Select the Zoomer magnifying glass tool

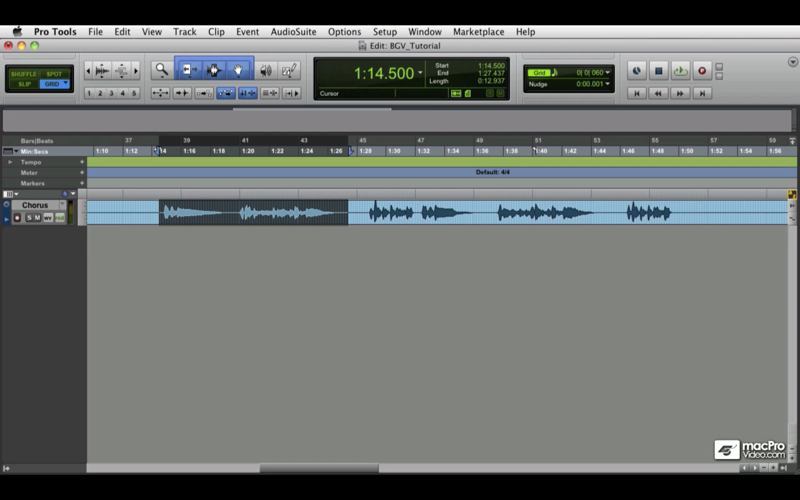click(162, 70)
